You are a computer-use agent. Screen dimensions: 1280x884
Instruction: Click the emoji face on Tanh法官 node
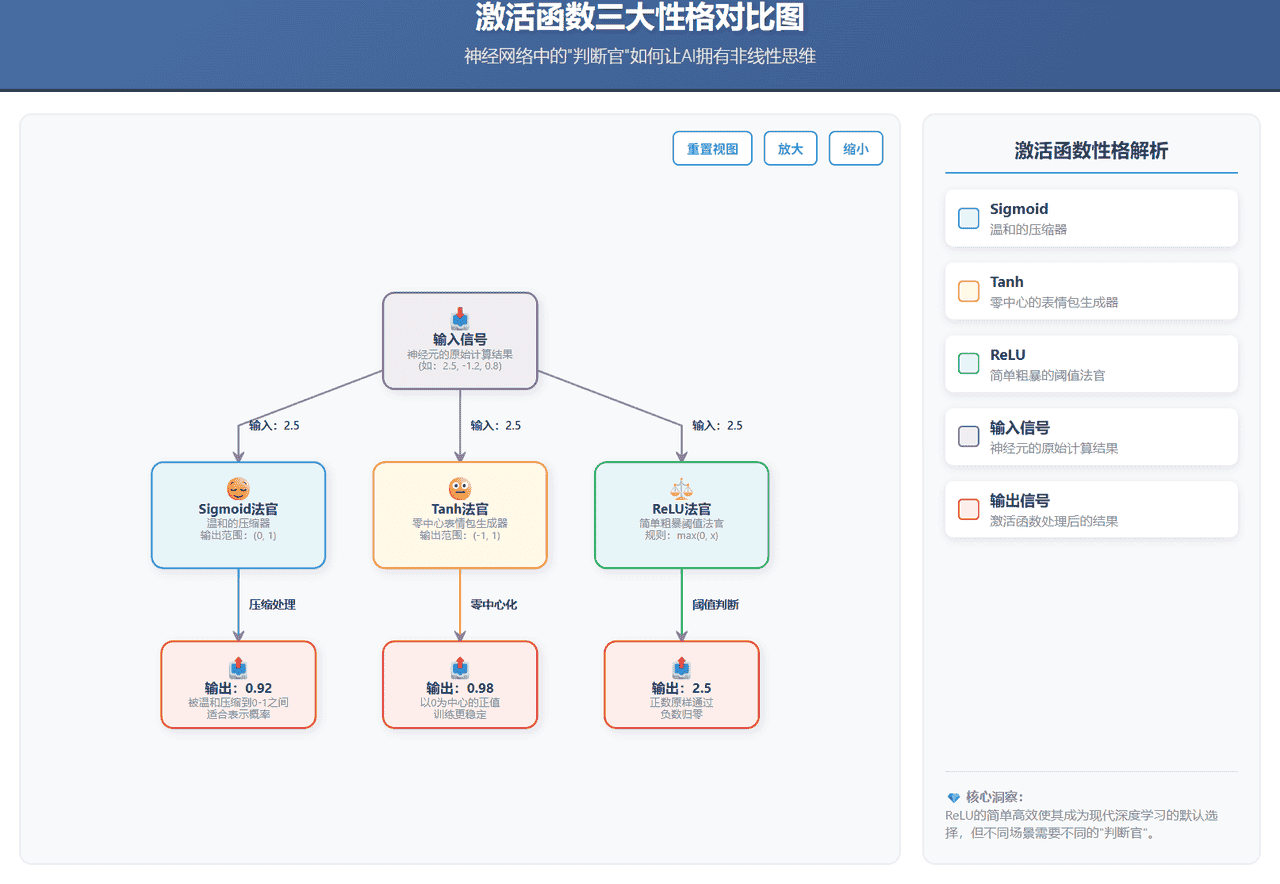tap(460, 490)
